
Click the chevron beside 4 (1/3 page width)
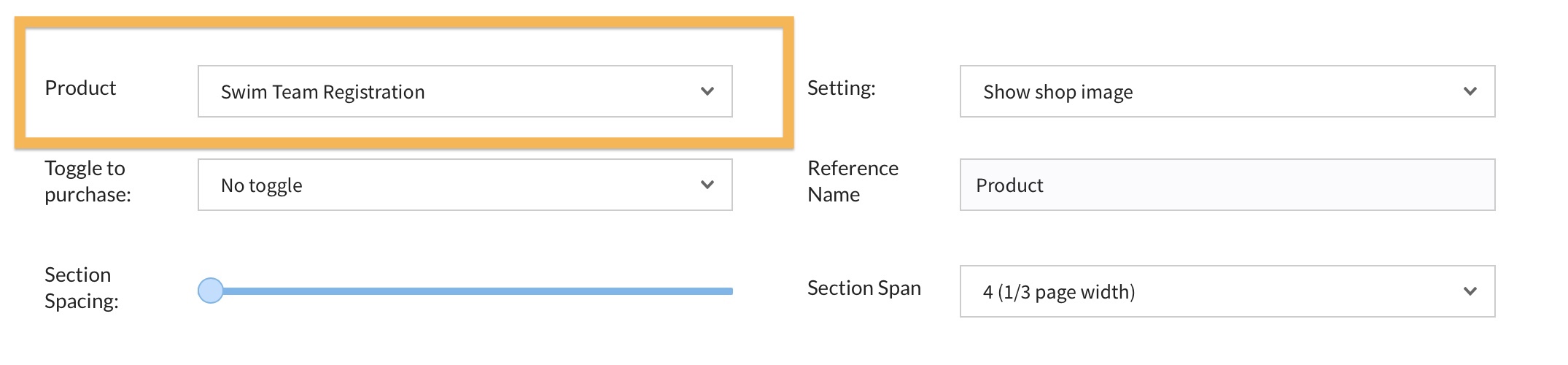1470,291
